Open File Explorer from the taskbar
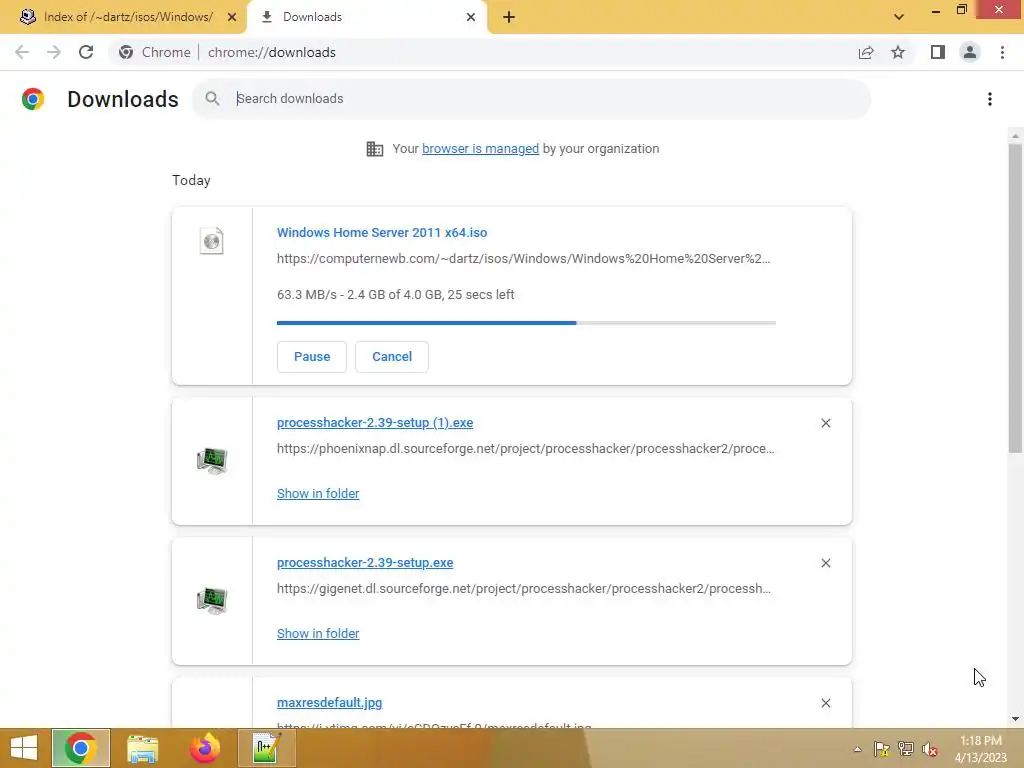Screen dimensions: 1024x768 point(142,748)
